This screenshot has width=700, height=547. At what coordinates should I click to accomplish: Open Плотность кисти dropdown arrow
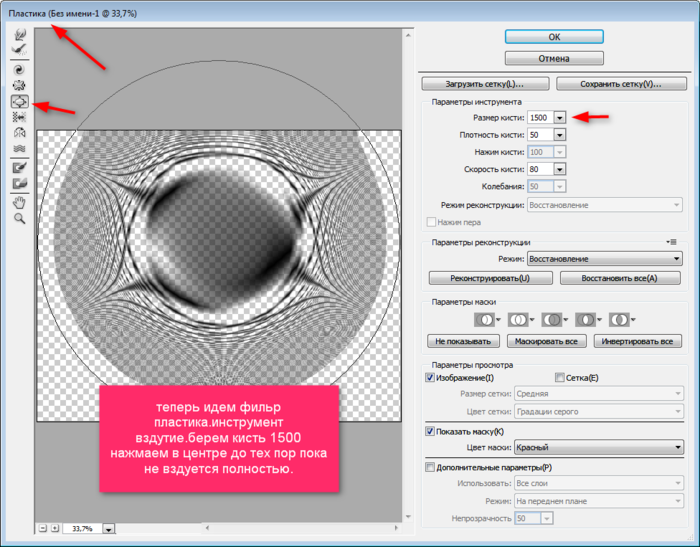[560, 135]
